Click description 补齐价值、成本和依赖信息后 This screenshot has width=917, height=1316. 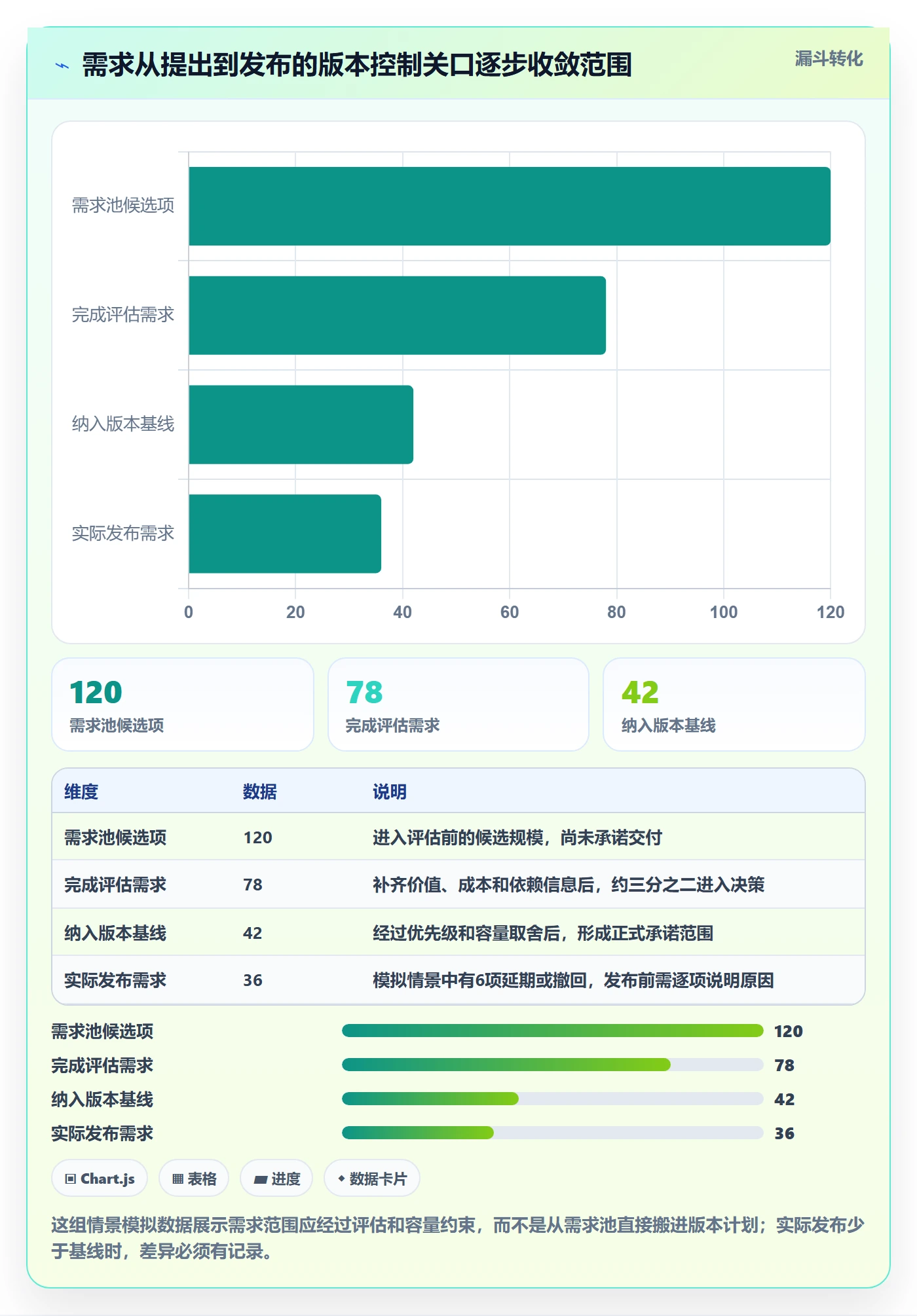coord(483,885)
